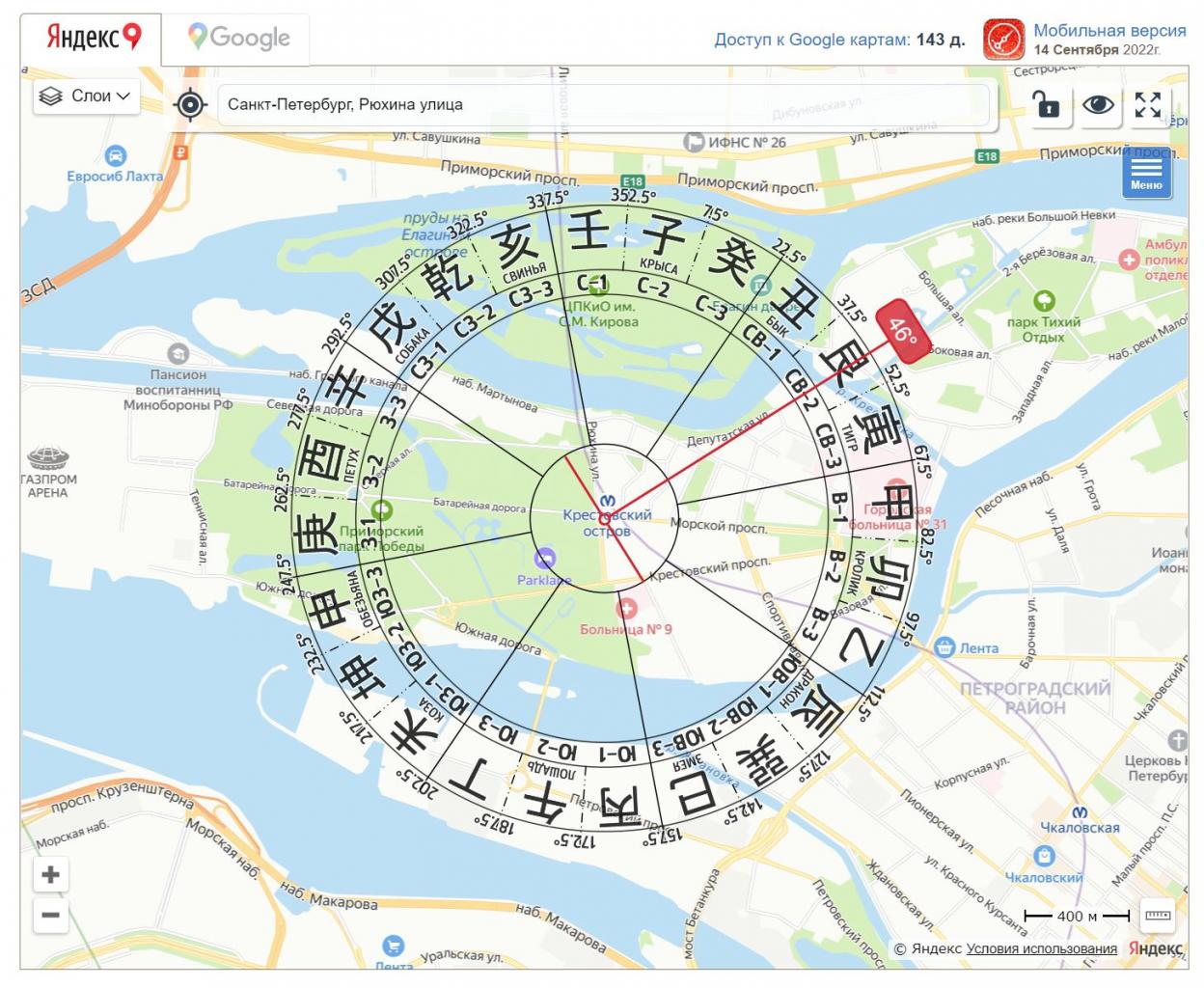Select the Яндекс maps tab
The height and width of the screenshot is (988, 1204).
[x=93, y=39]
